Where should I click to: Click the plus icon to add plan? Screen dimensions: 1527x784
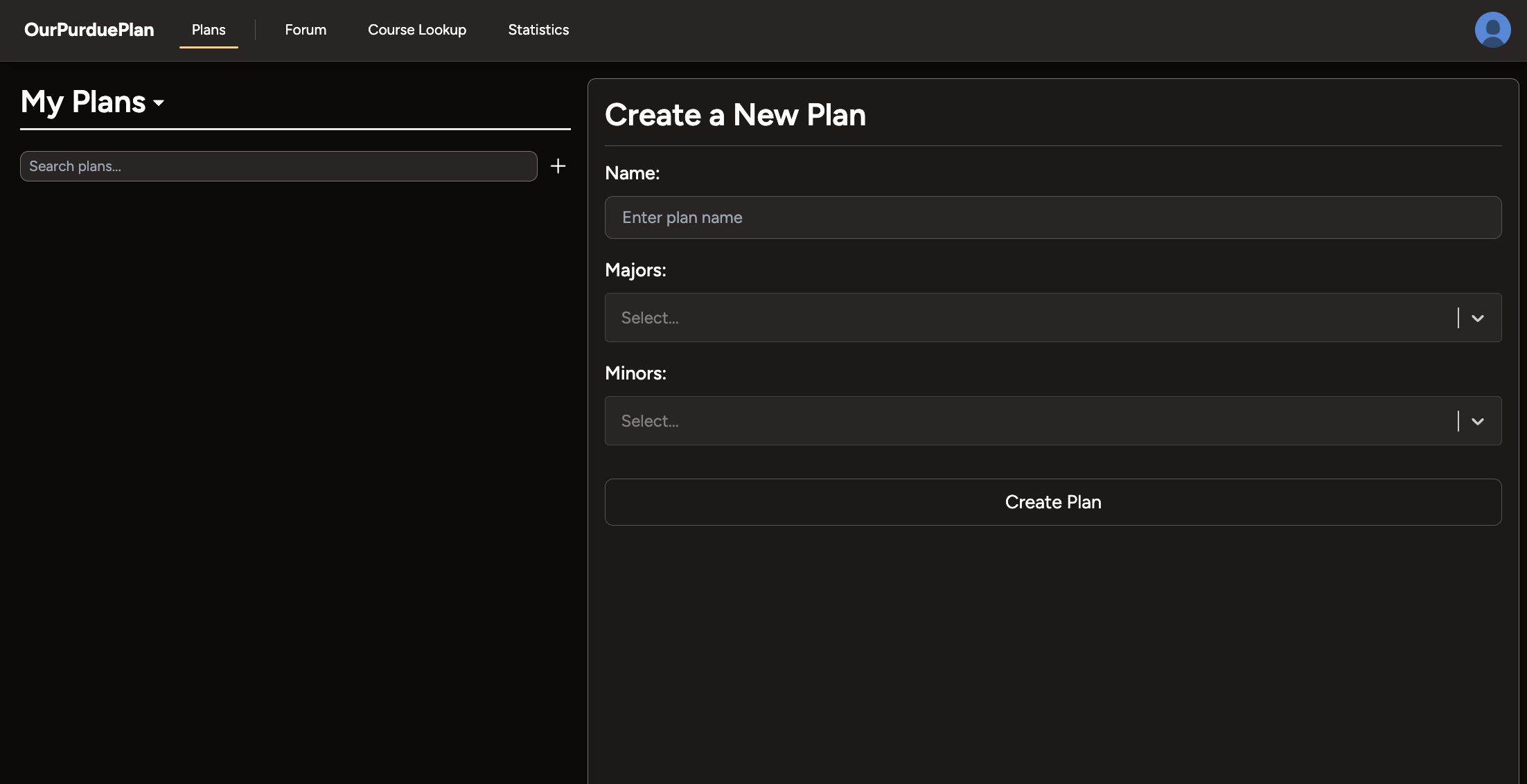(x=558, y=166)
